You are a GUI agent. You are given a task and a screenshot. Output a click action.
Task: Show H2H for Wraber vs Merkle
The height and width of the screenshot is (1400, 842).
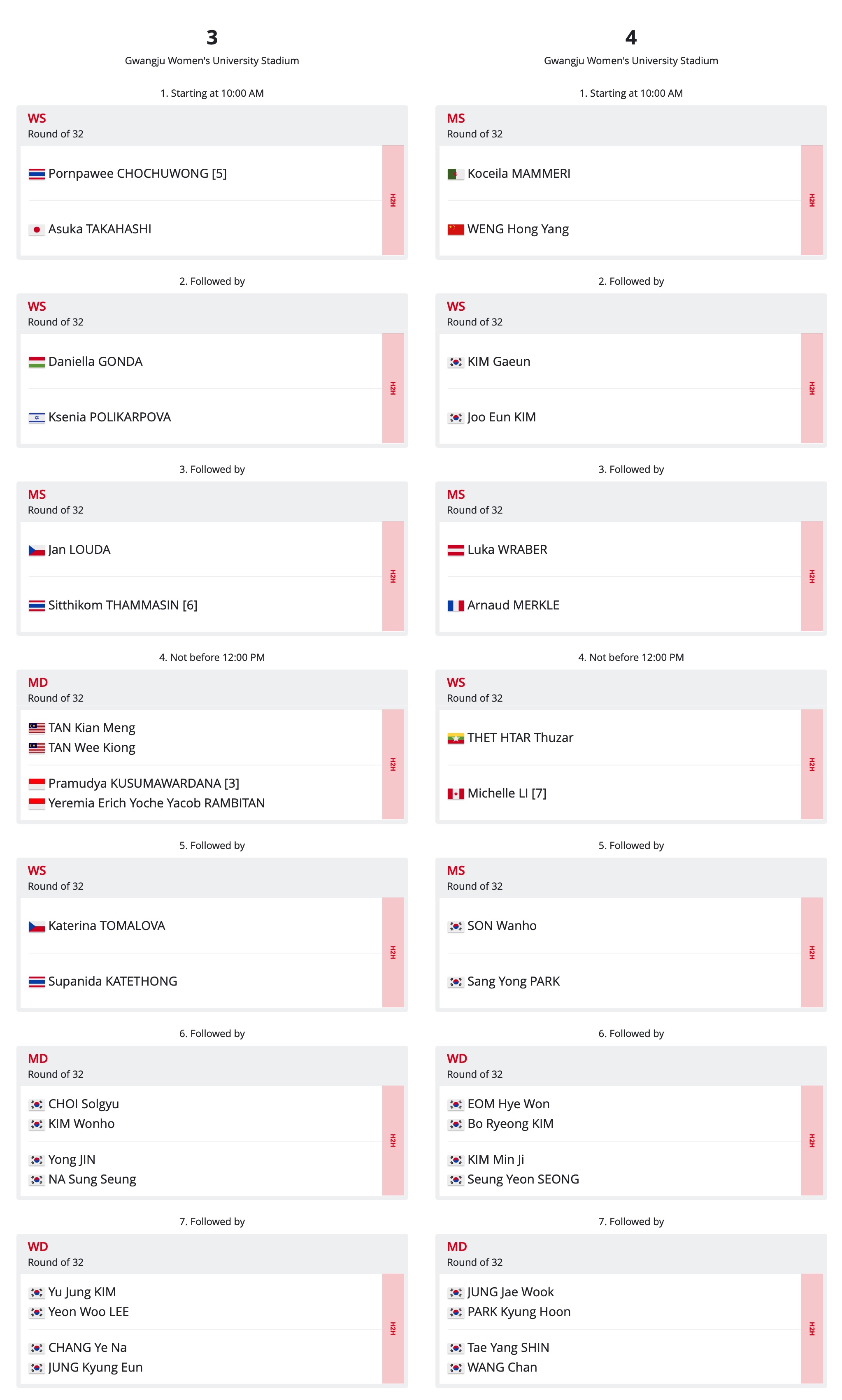[x=812, y=576]
